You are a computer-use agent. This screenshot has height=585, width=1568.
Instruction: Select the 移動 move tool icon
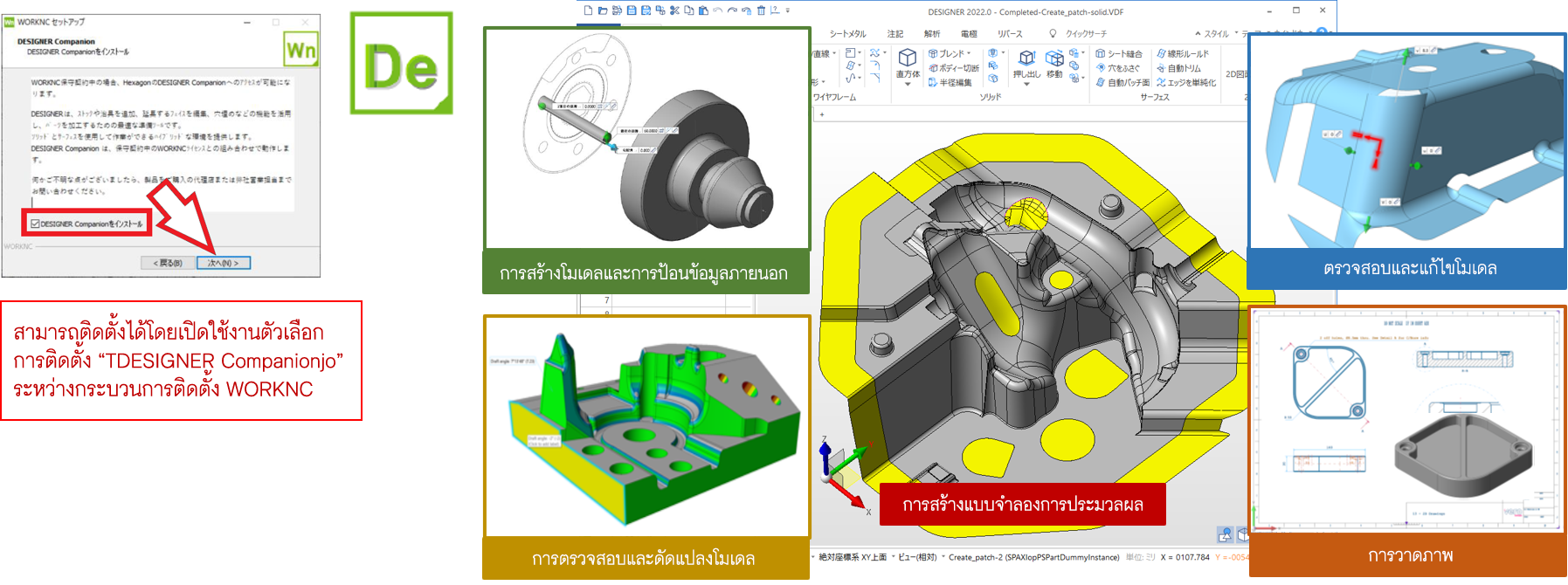click(1054, 58)
